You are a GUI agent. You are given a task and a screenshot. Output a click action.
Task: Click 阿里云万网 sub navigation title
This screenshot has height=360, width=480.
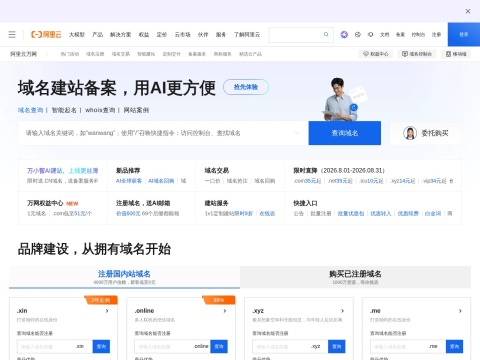[x=23, y=54]
